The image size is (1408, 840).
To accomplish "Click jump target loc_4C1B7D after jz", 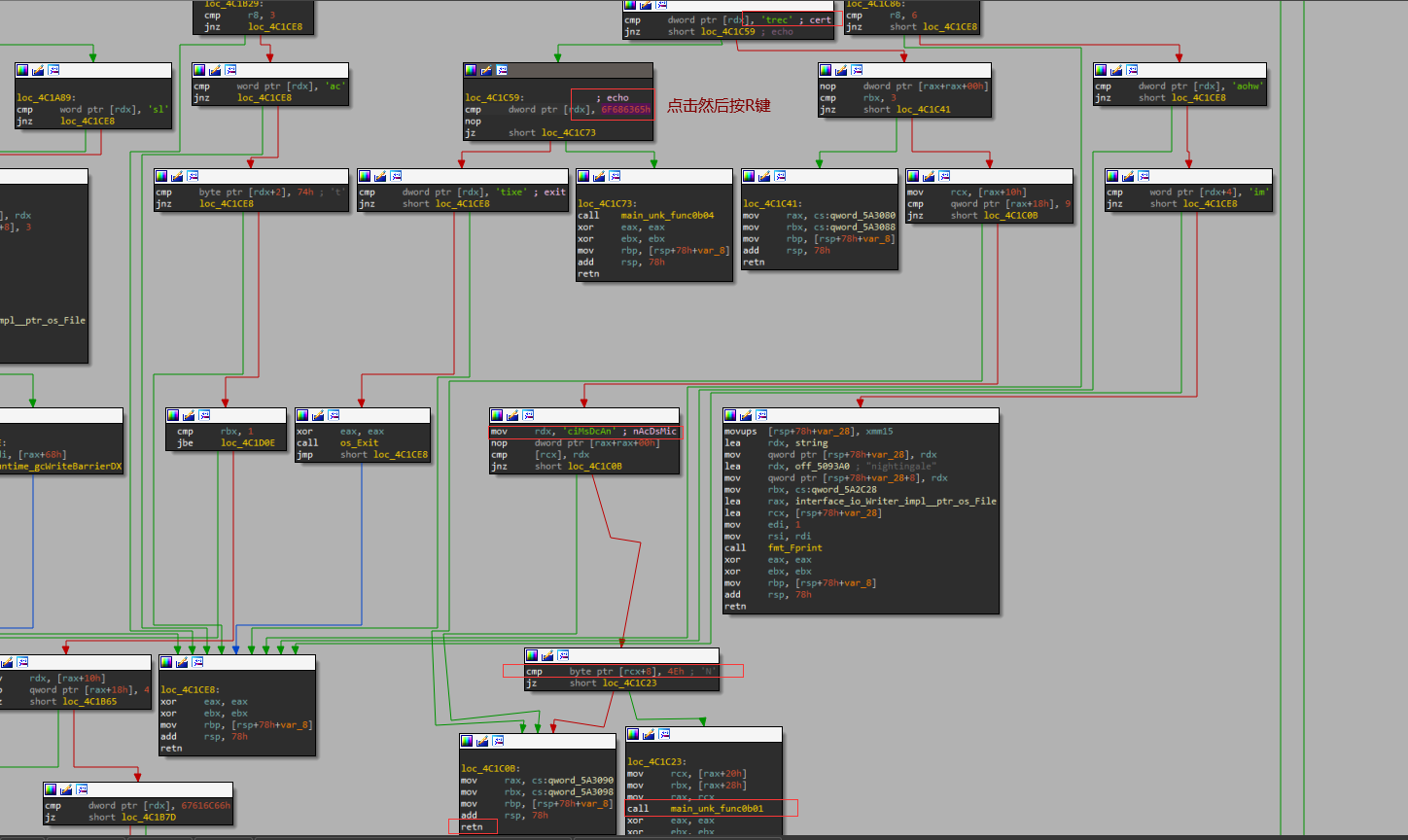I will [149, 818].
